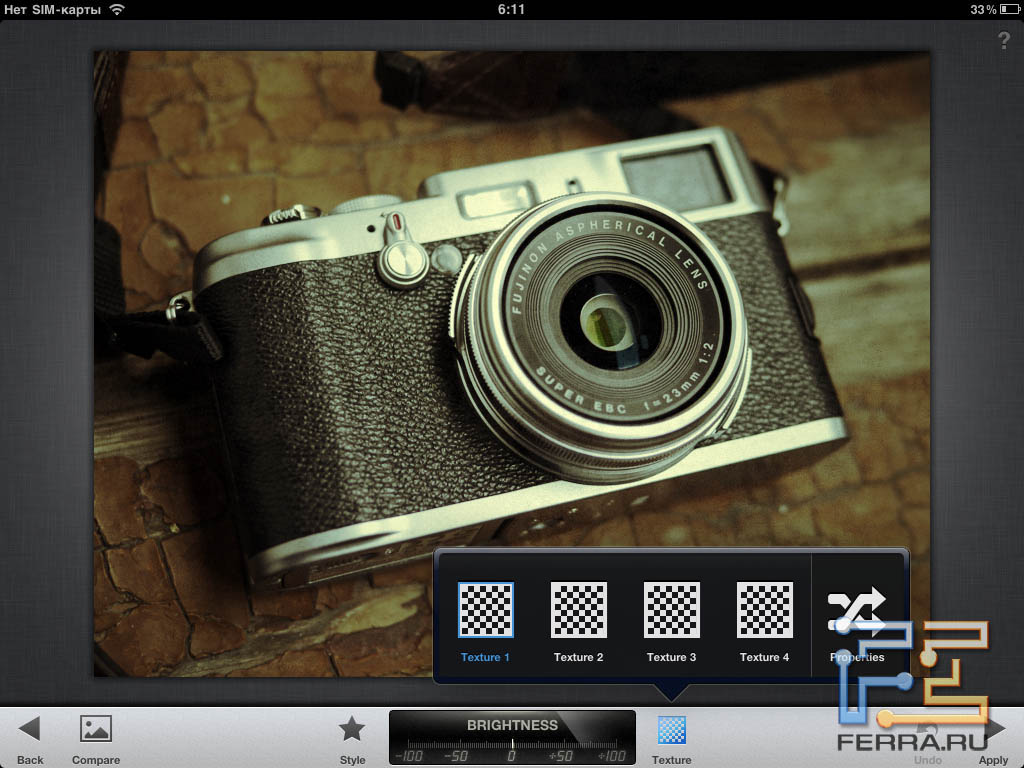This screenshot has height=768, width=1024.
Task: Click the 0 mark on brightness scale
Action: (512, 755)
